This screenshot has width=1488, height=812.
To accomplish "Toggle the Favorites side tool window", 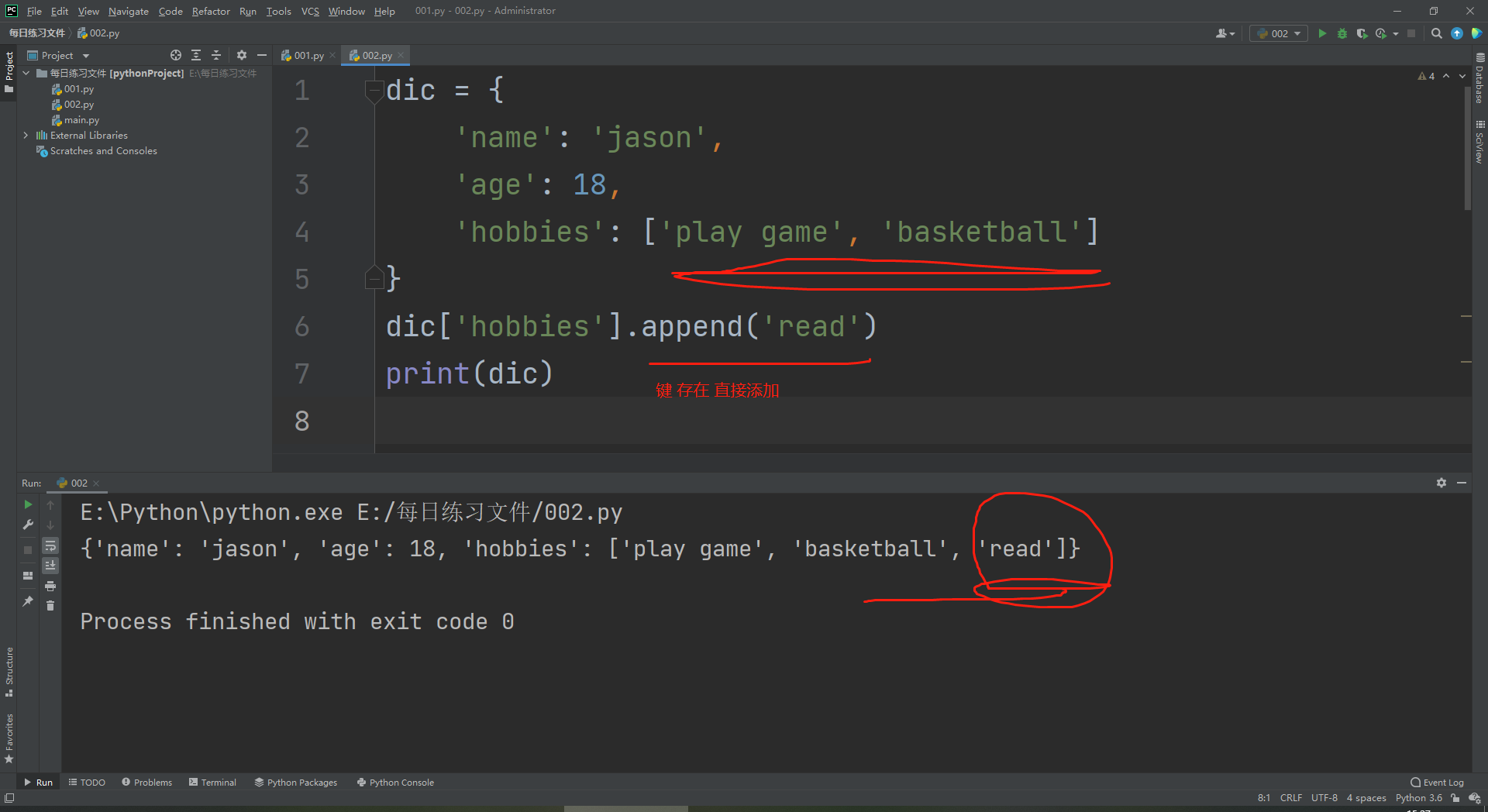I will [x=9, y=738].
